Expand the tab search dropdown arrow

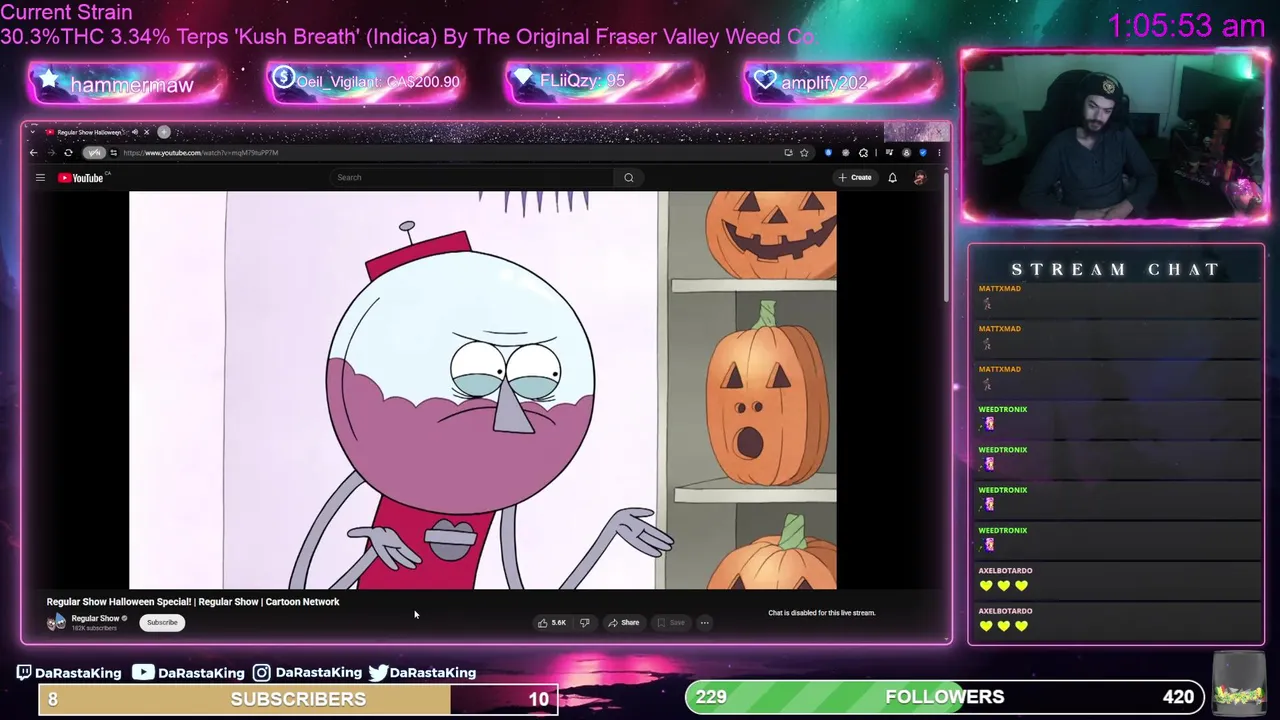pos(32,132)
